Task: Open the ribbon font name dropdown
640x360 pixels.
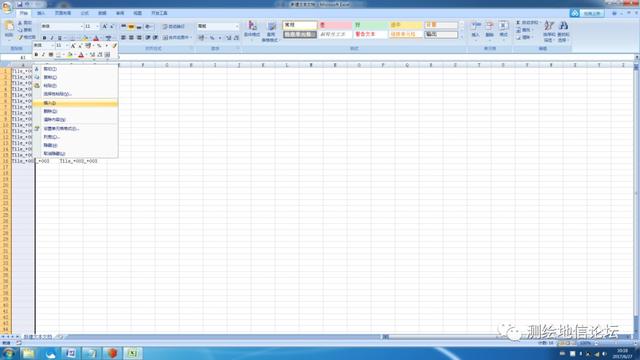Action: click(81, 26)
